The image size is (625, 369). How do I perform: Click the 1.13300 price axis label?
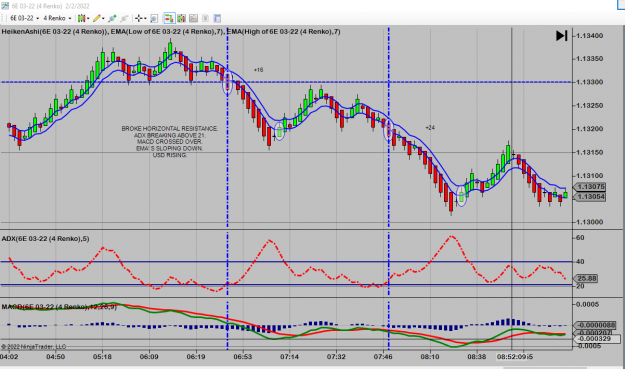tap(590, 82)
